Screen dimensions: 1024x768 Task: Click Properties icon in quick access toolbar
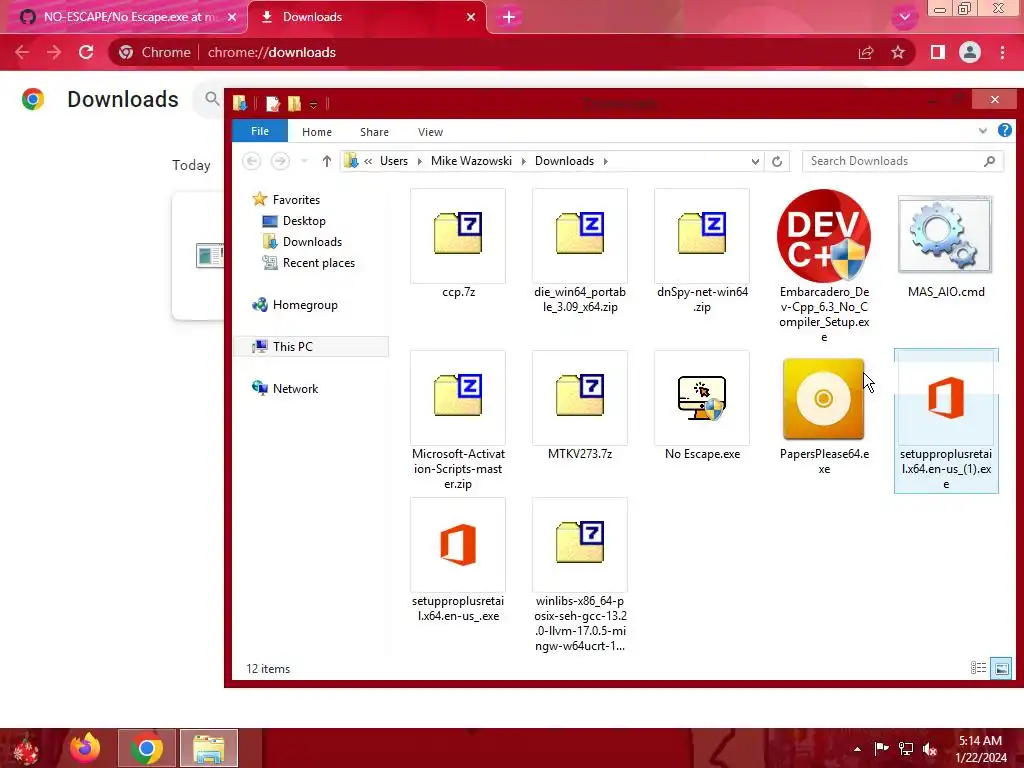(x=273, y=104)
